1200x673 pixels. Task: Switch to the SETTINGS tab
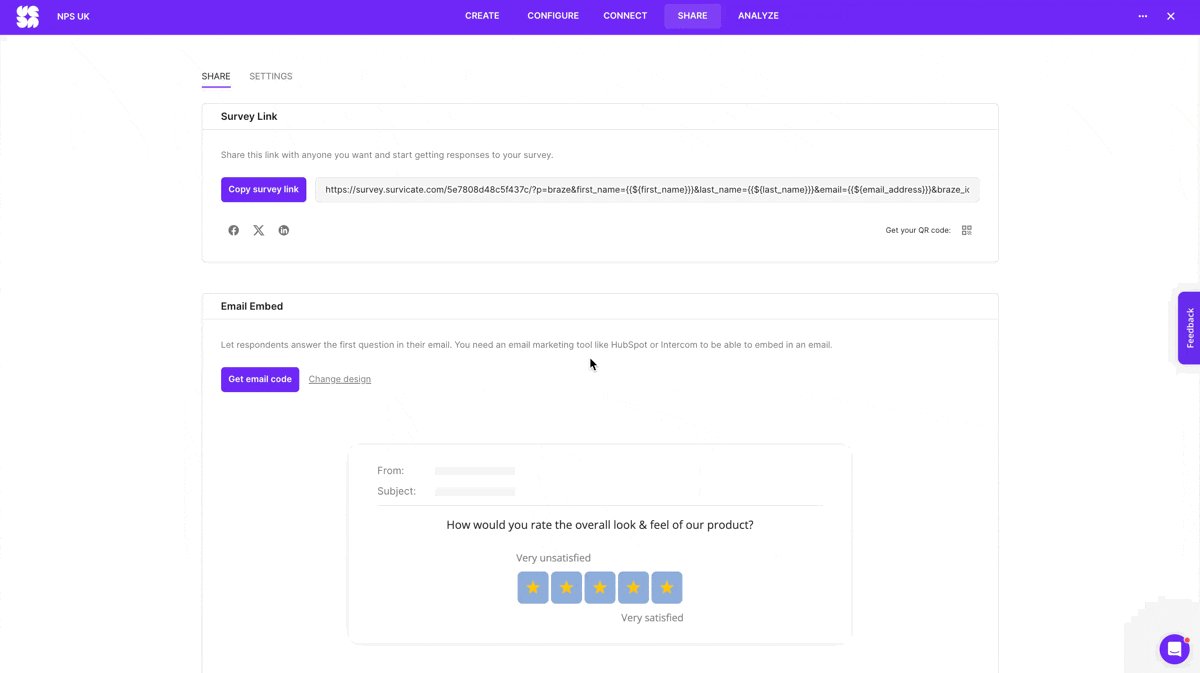pyautogui.click(x=270, y=76)
